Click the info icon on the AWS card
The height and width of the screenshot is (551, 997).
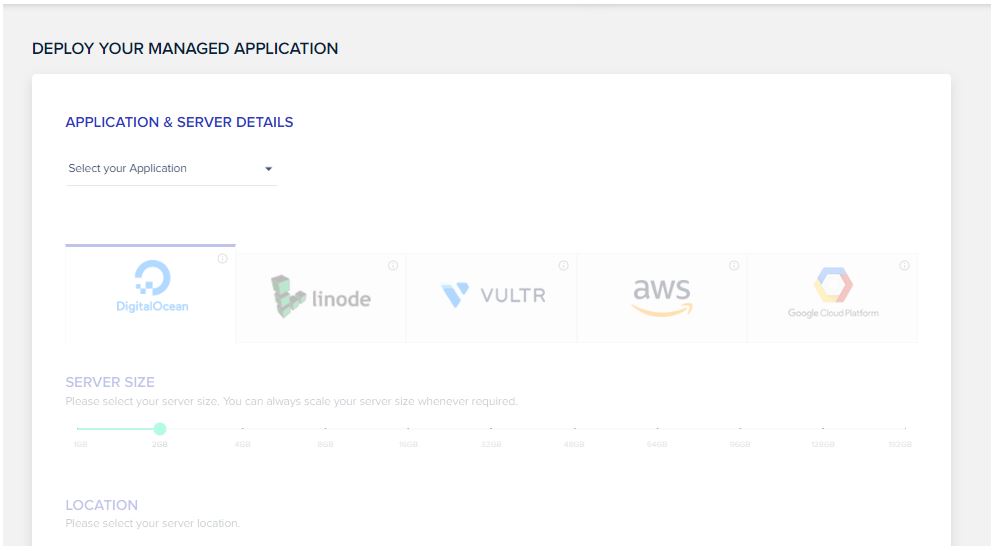click(734, 266)
